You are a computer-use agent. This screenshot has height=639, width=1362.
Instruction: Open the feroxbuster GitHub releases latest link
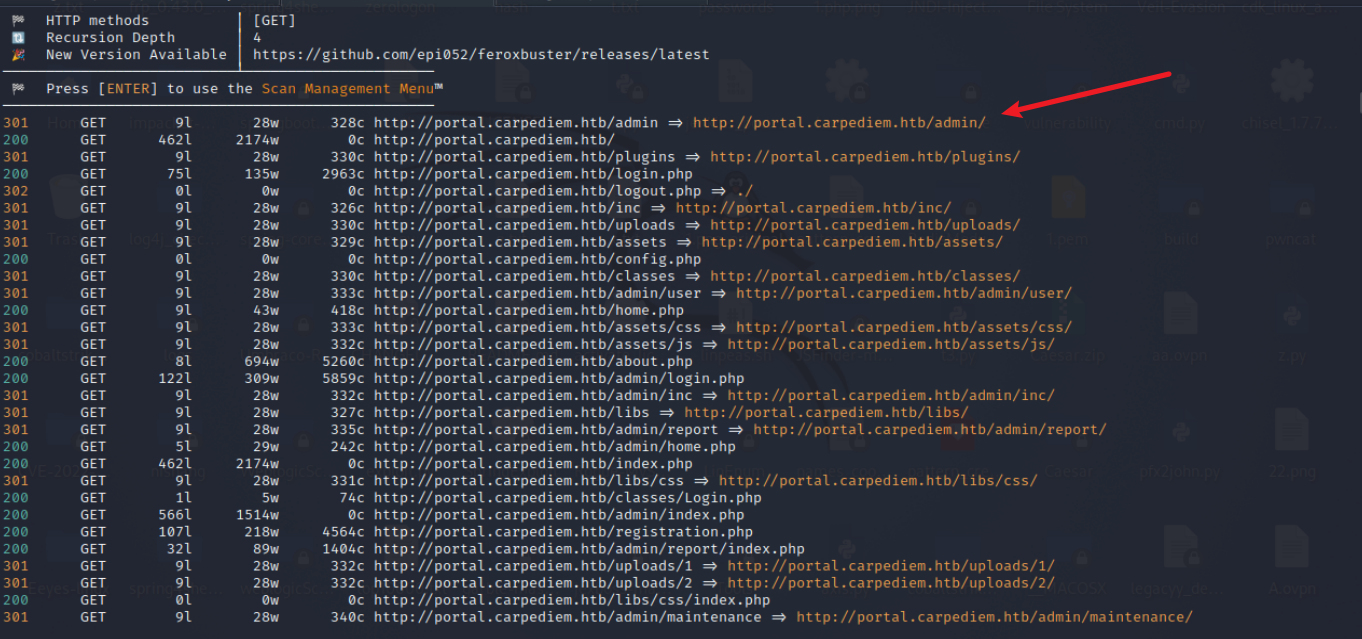481,54
